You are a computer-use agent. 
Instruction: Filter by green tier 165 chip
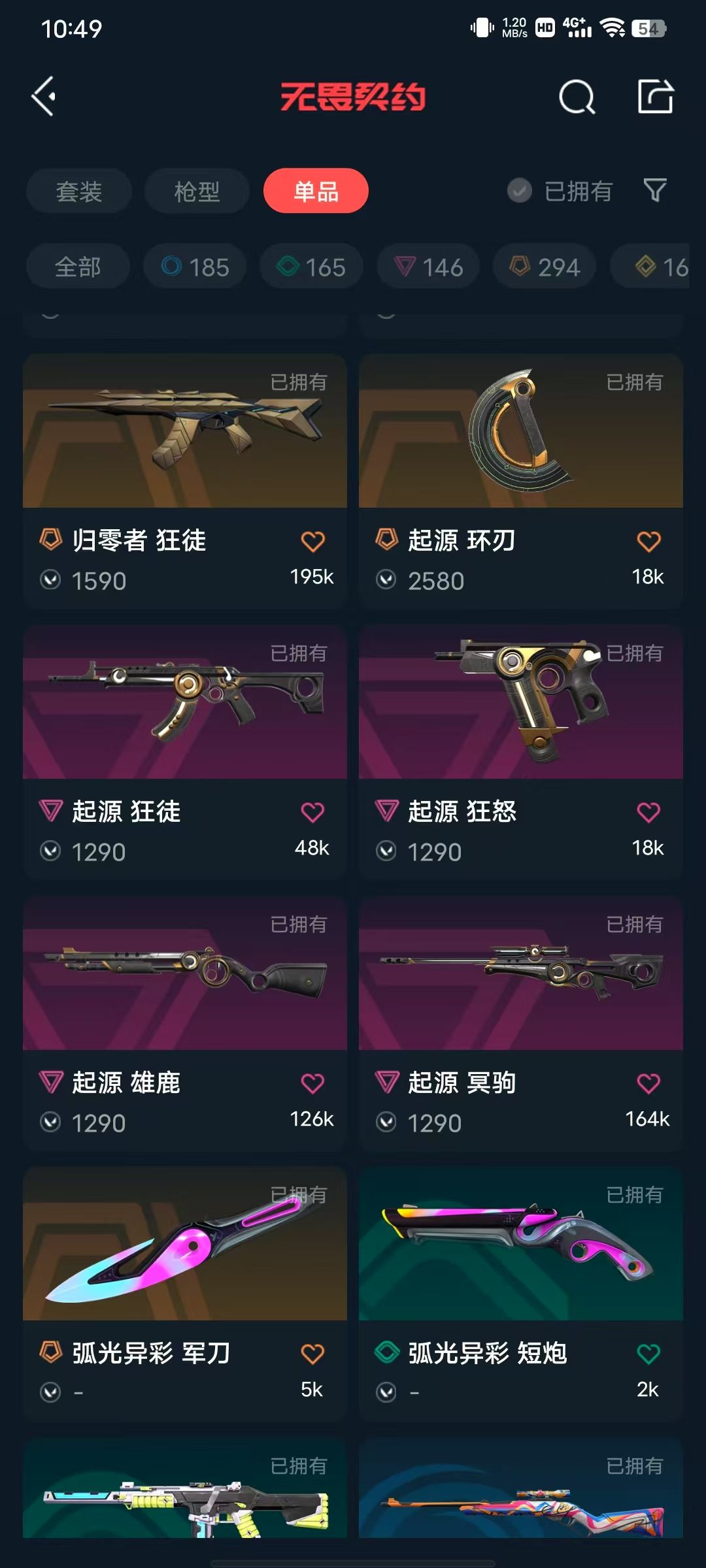point(311,267)
